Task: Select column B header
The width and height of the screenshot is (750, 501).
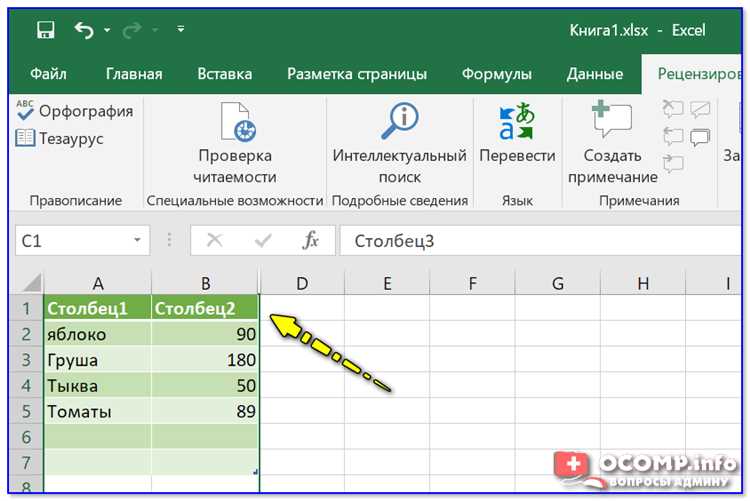Action: [x=205, y=283]
